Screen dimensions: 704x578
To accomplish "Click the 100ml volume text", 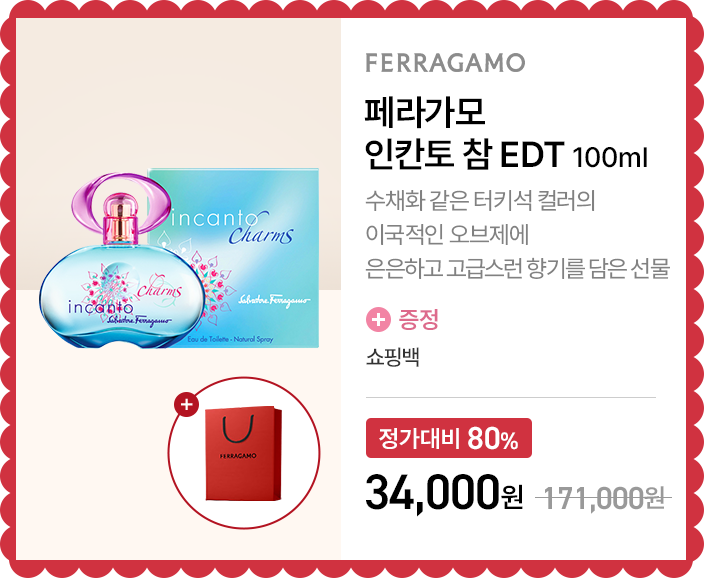I will [610, 158].
